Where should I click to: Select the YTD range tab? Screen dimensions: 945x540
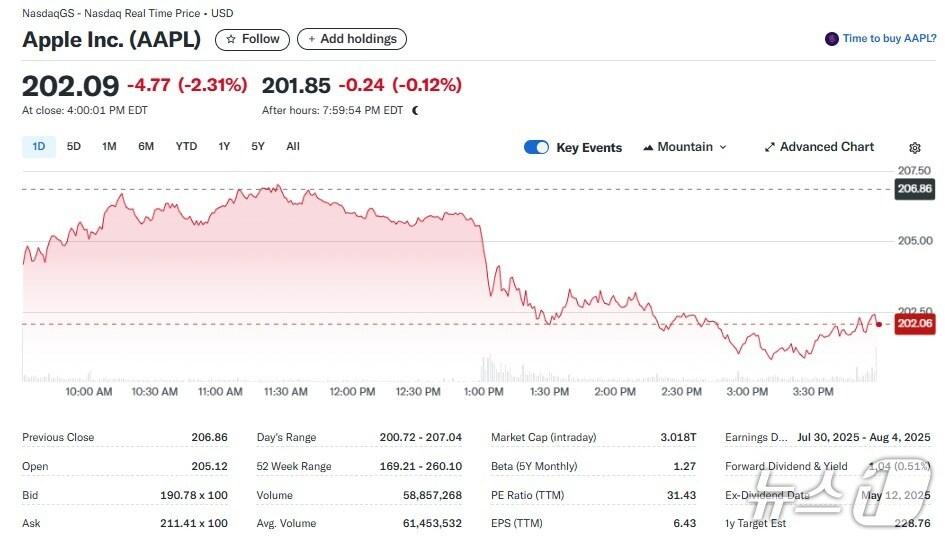[x=186, y=147]
